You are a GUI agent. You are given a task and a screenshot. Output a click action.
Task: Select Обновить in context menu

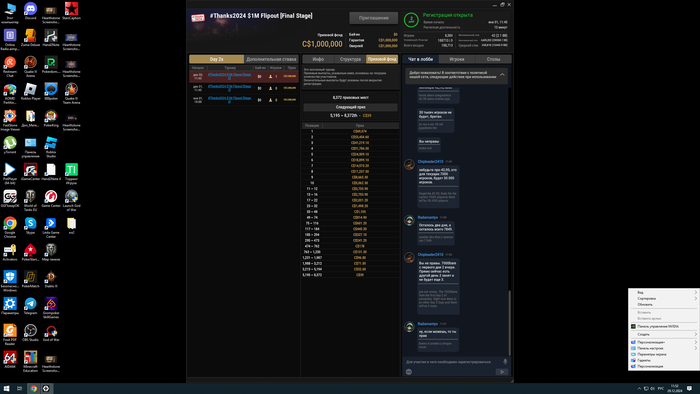[664, 304]
